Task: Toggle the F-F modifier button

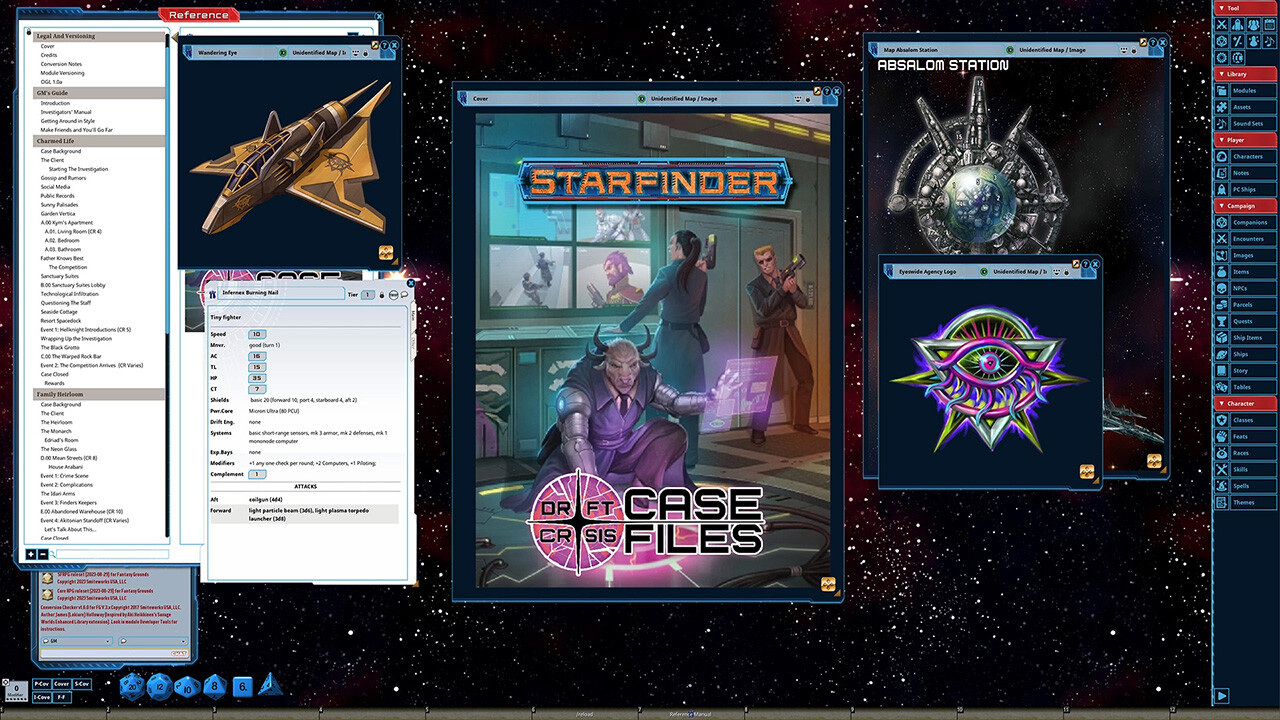Action: pos(61,696)
